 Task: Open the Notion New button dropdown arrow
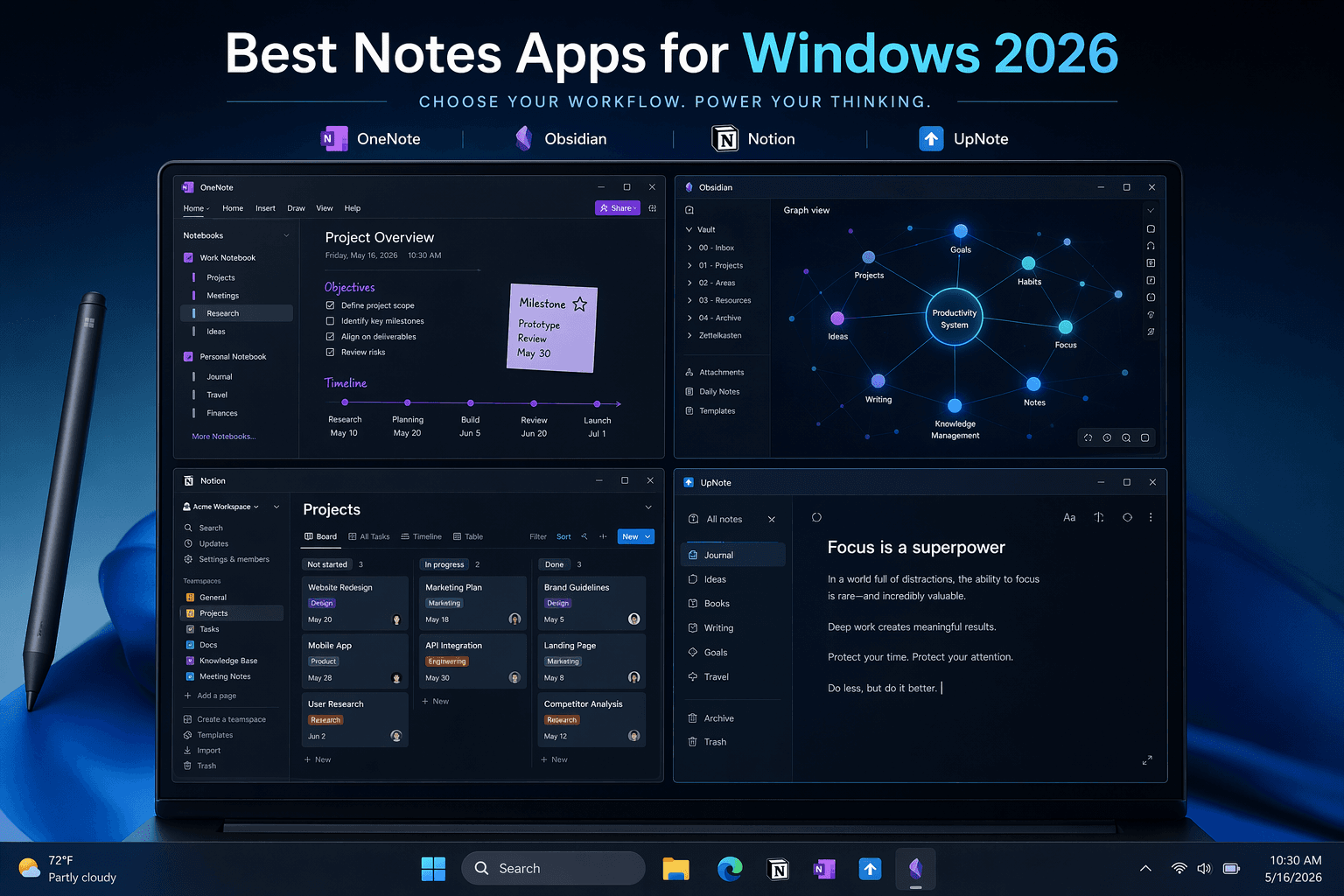[x=647, y=536]
